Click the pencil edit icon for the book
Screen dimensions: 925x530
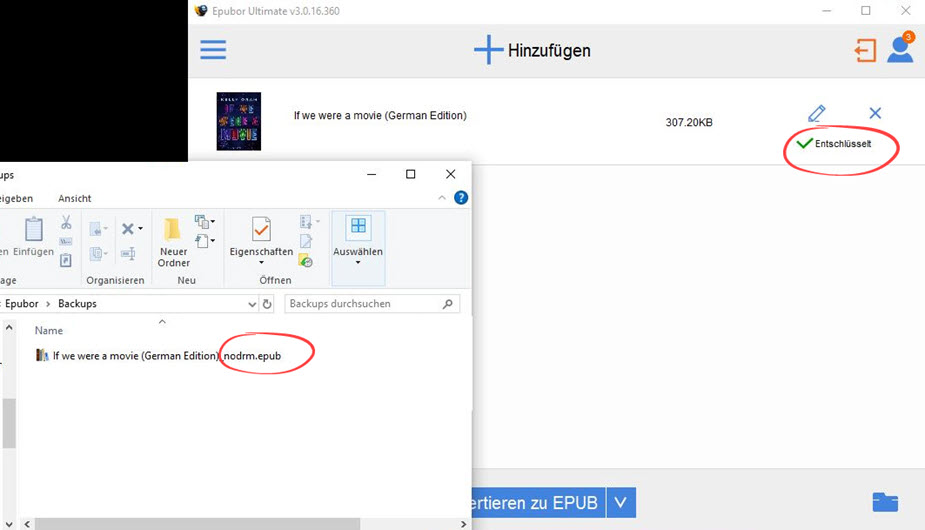(x=816, y=113)
